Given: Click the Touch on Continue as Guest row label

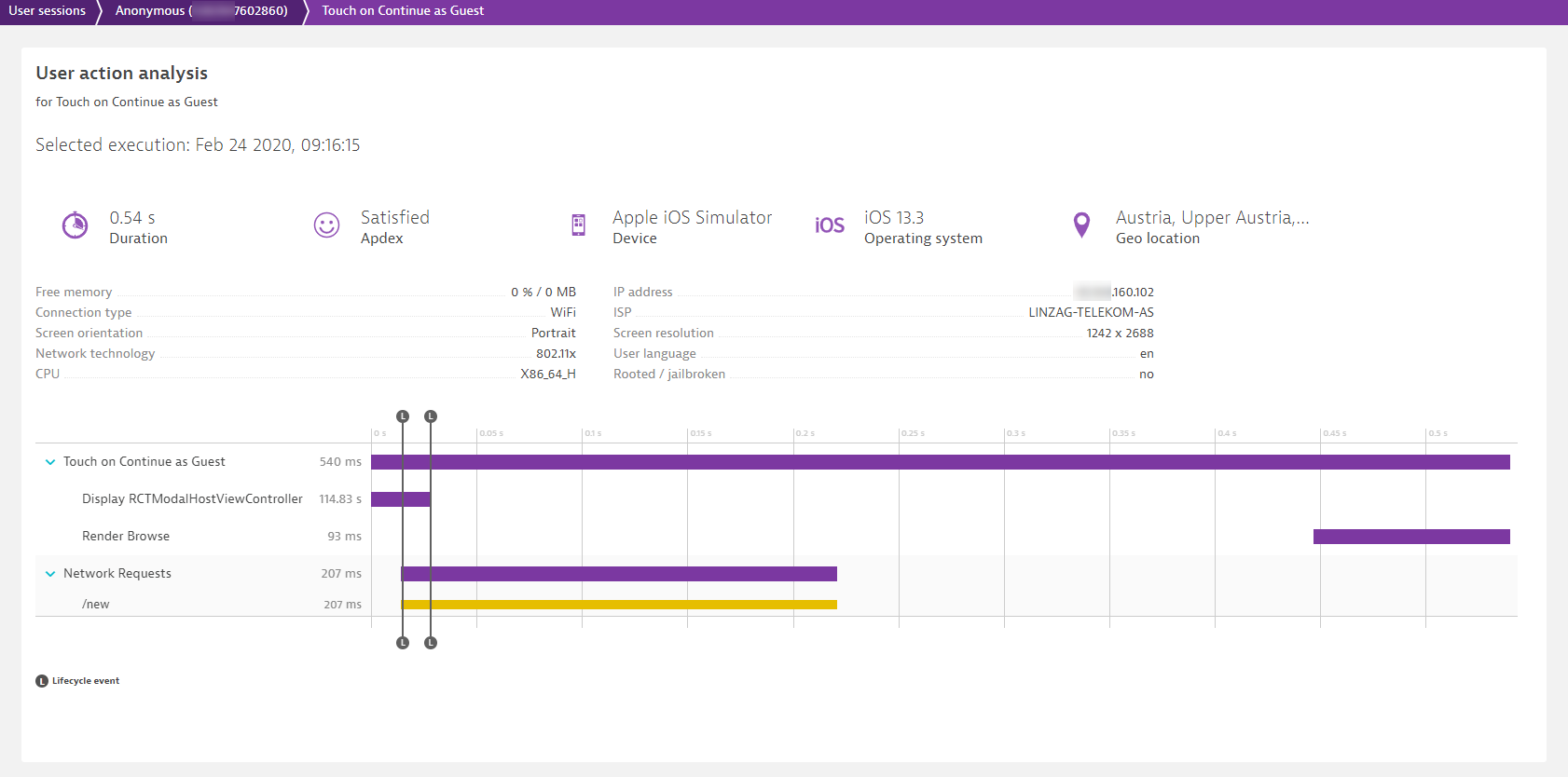Looking at the screenshot, I should pos(144,462).
